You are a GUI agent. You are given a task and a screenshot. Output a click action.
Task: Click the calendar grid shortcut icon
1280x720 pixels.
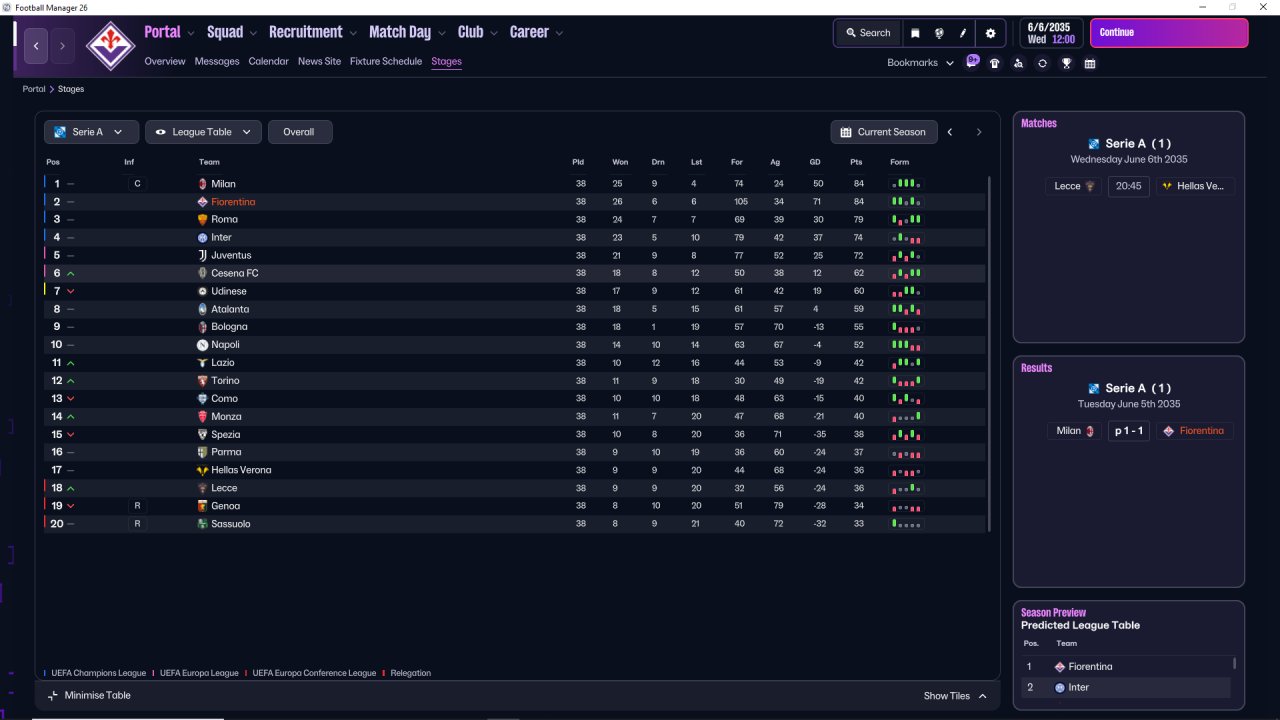pos(1090,63)
